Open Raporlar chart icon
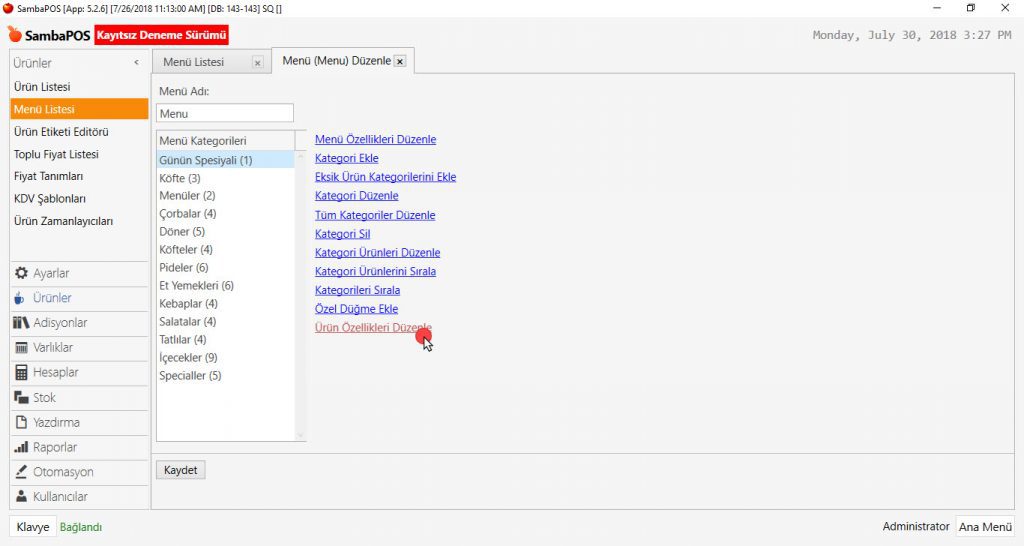 (x=21, y=448)
